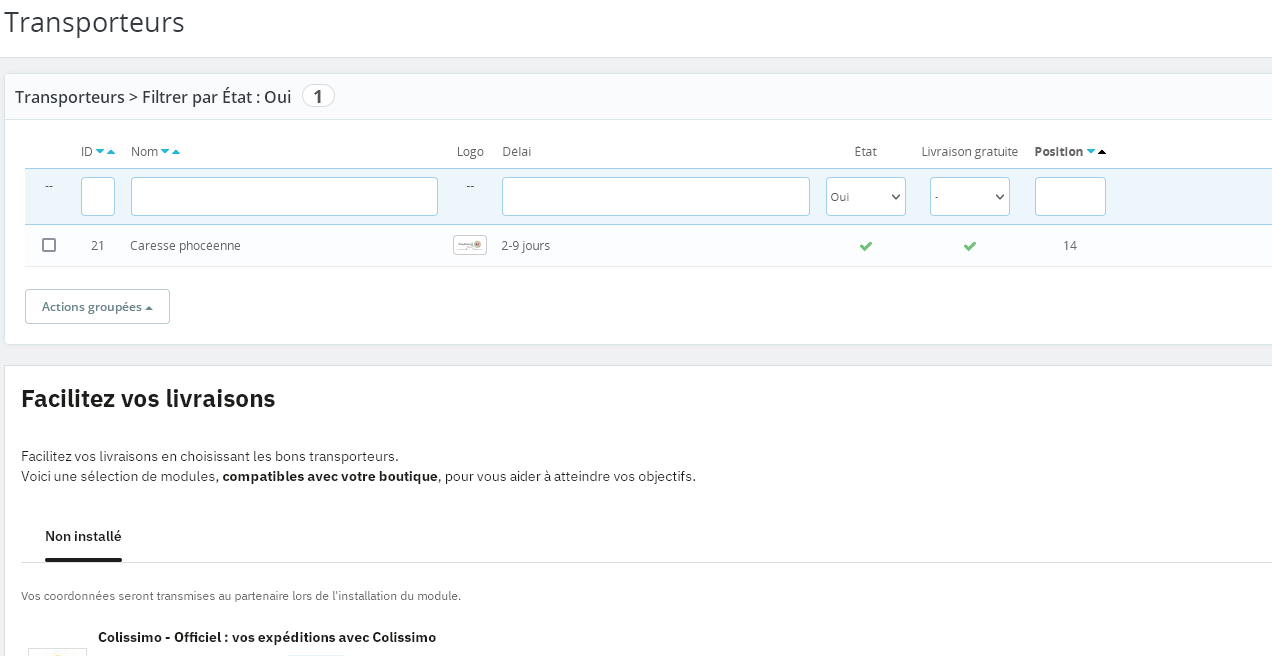This screenshot has height=656, width=1272.
Task: Sort Position column descending arrow
Action: pos(1091,152)
